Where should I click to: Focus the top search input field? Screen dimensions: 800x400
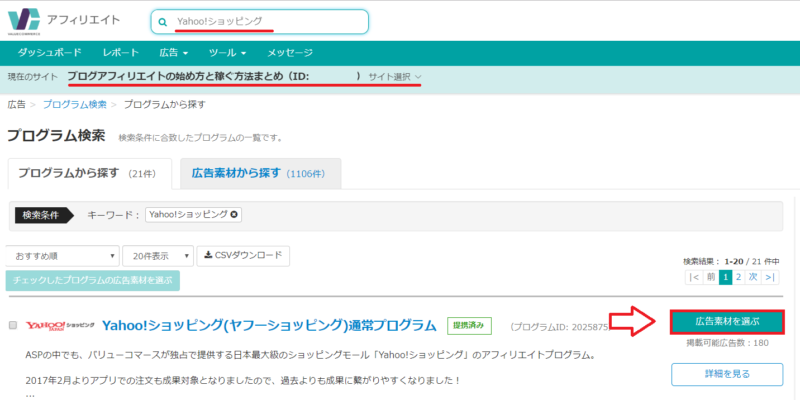click(x=259, y=22)
